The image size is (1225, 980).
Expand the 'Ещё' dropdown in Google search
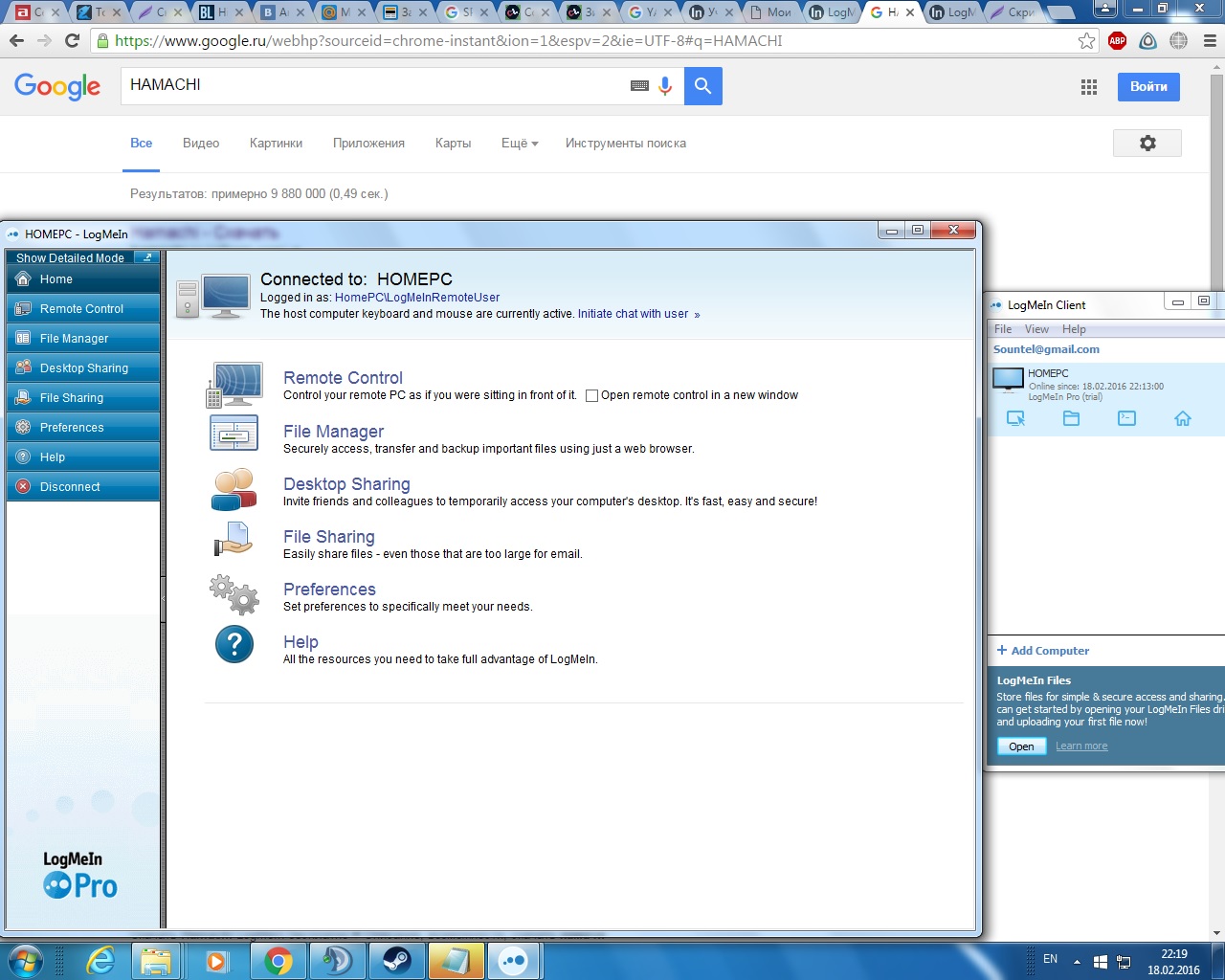pos(520,144)
